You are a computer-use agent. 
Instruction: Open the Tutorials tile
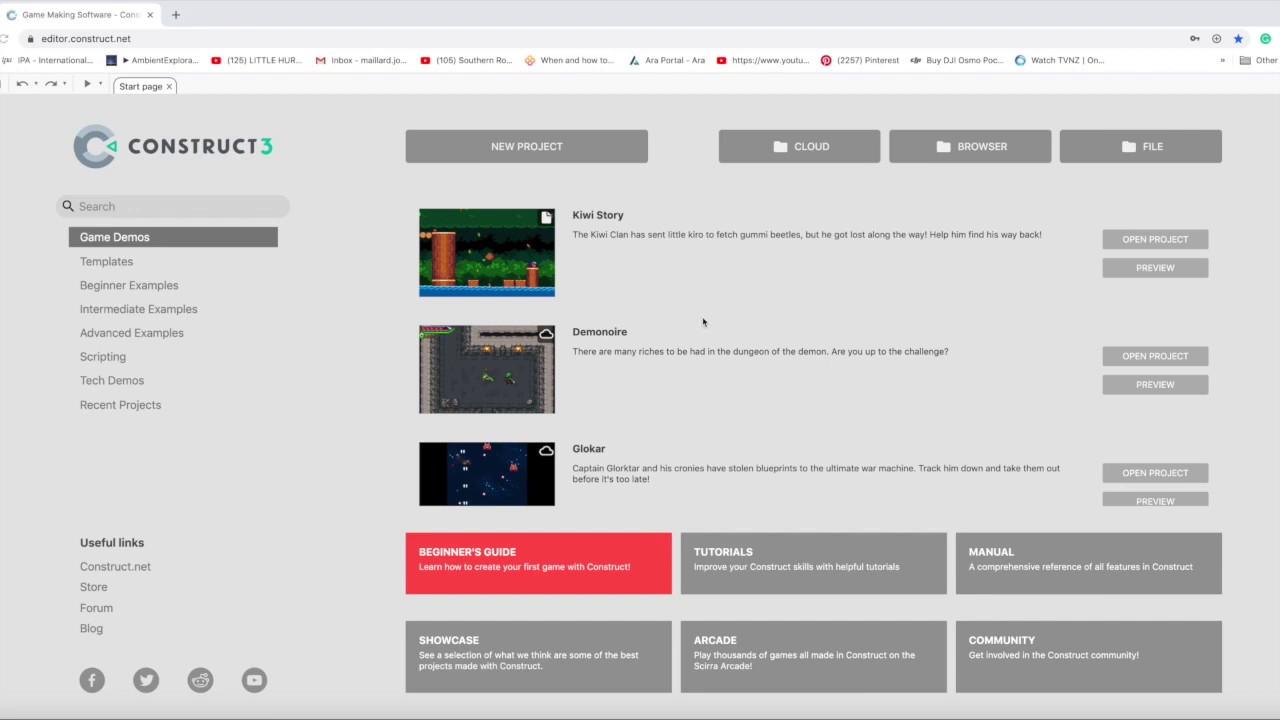[x=814, y=563]
